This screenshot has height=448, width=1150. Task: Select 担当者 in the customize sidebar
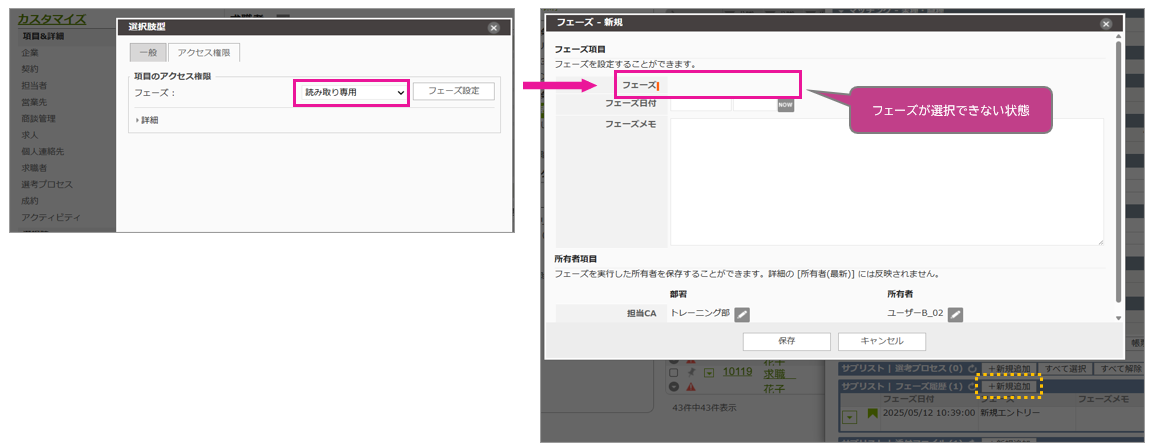coord(34,86)
